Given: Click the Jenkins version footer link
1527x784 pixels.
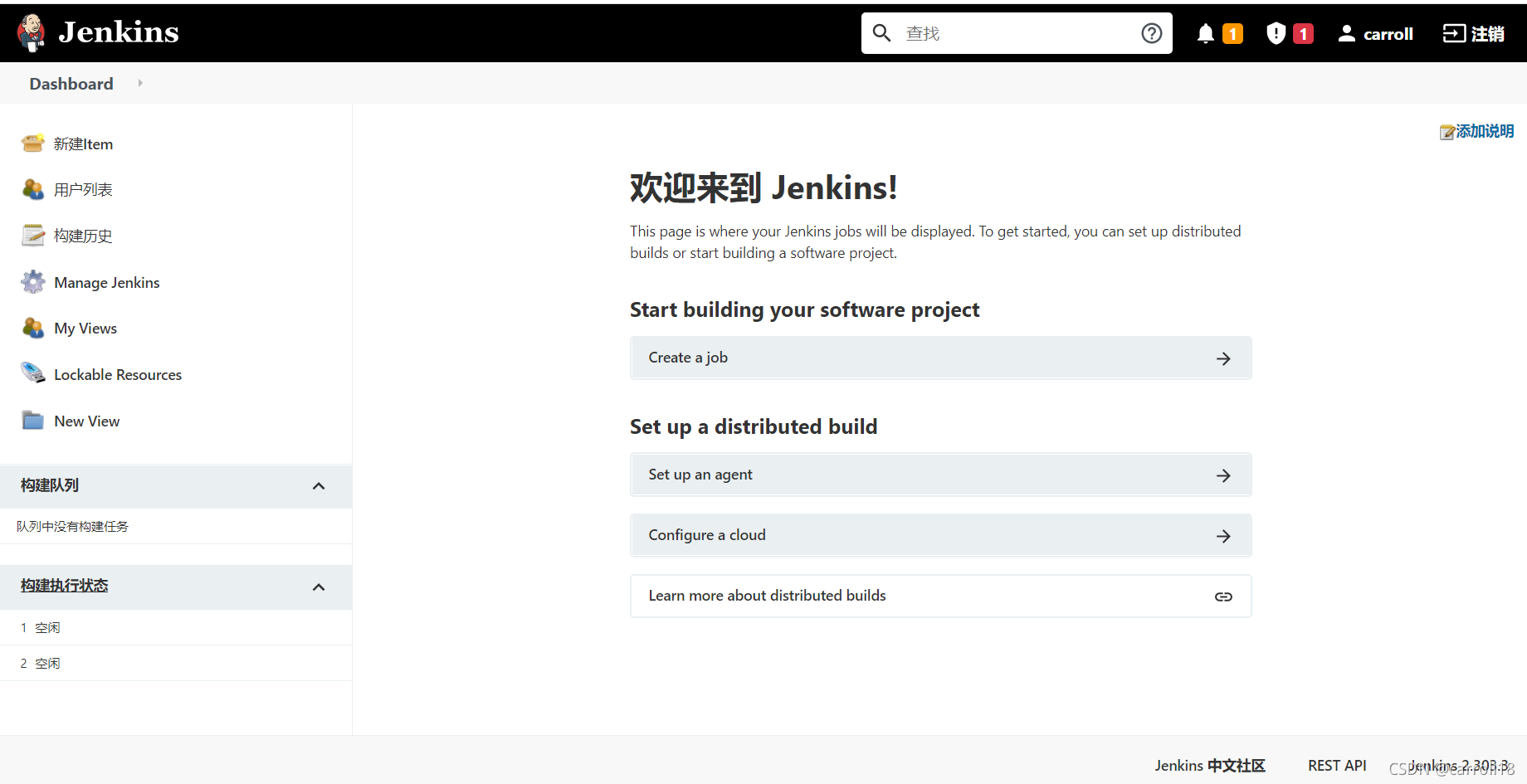Looking at the screenshot, I should tap(1459, 765).
